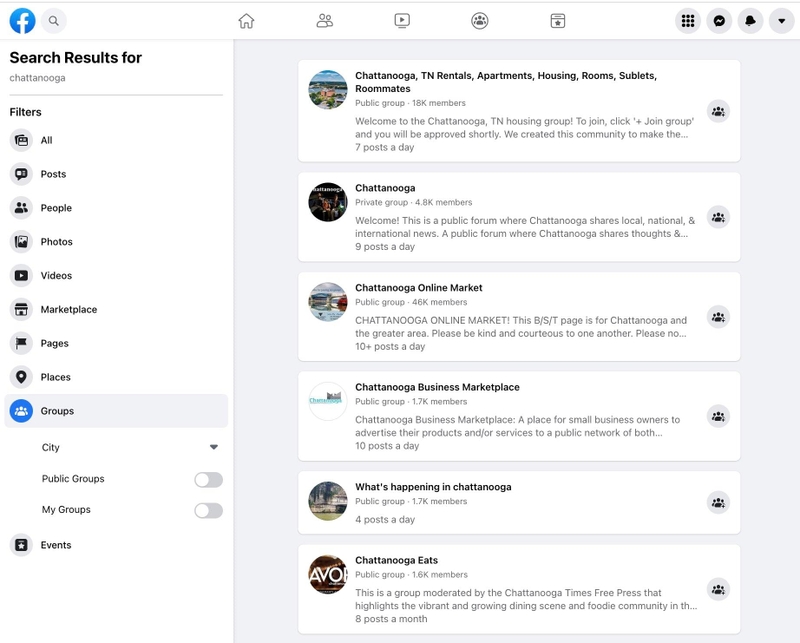Open the search magnifier icon
The width and height of the screenshot is (800, 643).
click(54, 21)
